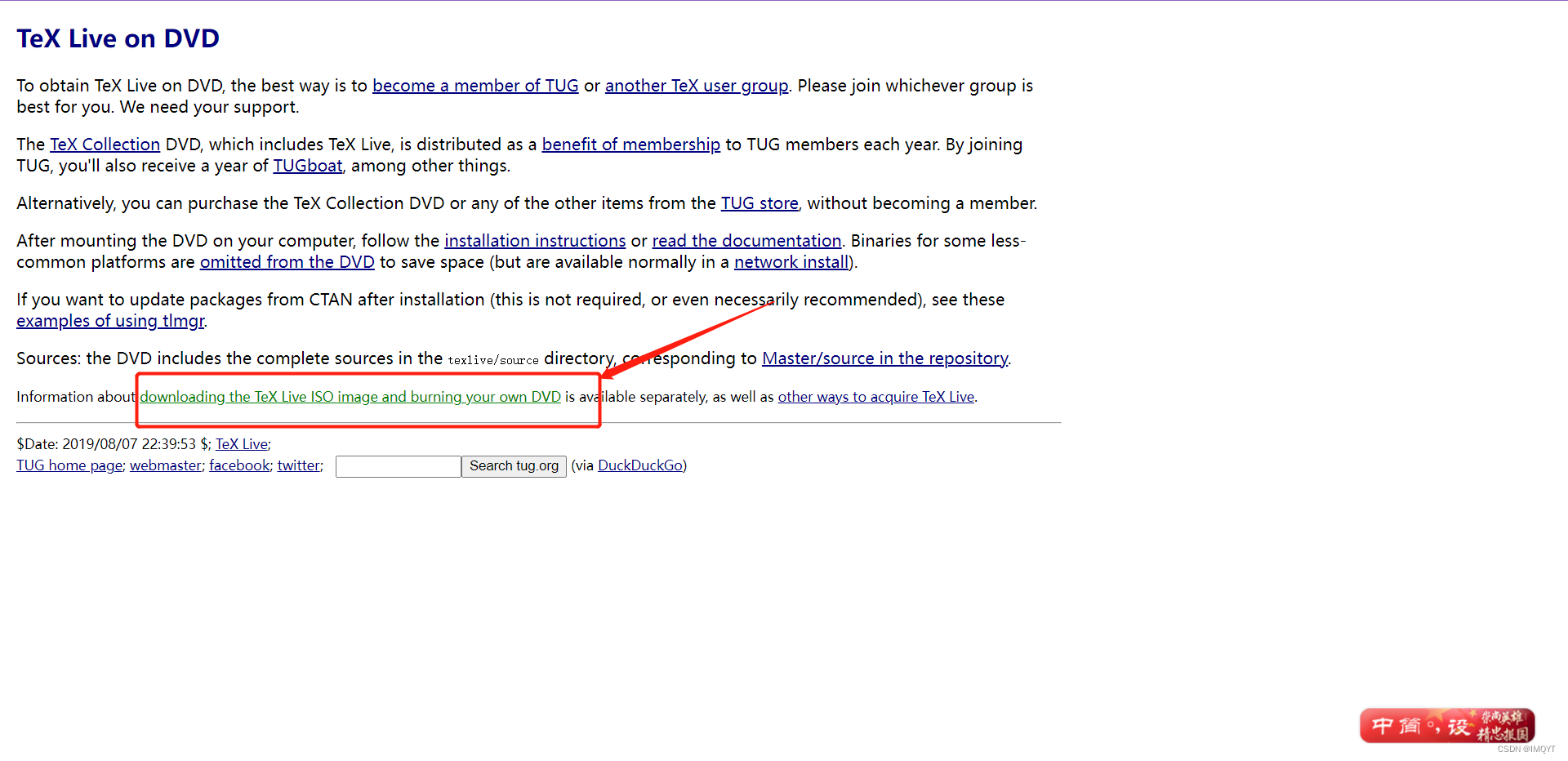The width and height of the screenshot is (1568, 761).
Task: Toggle the IME Chinese/English '中' mode icon
Action: click(1383, 726)
